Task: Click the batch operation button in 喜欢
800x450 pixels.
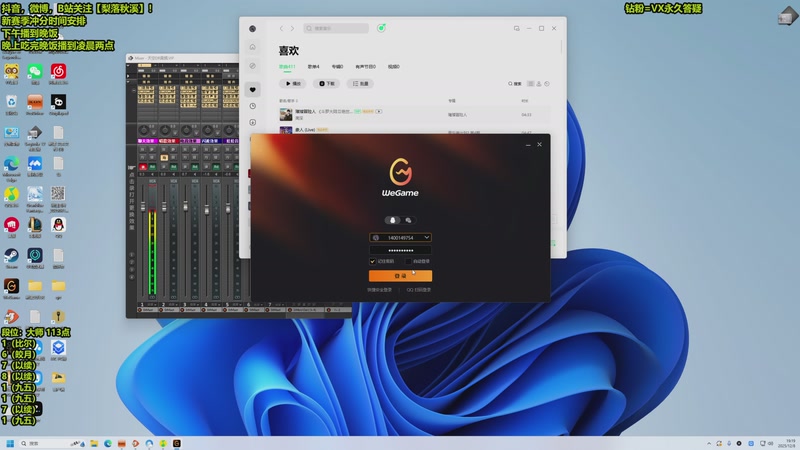Action: 360,84
